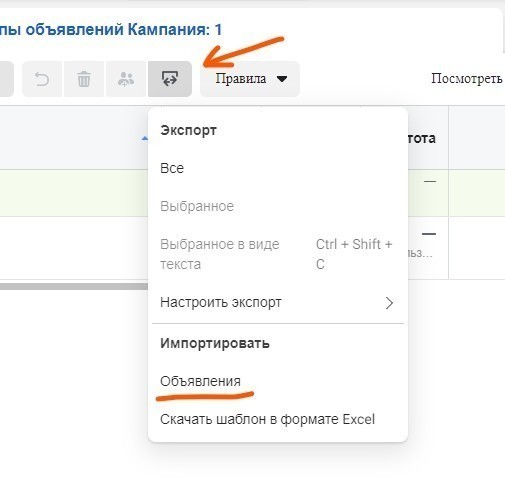505x497 pixels.
Task: Select Выбранное export option
Action: (x=277, y=206)
